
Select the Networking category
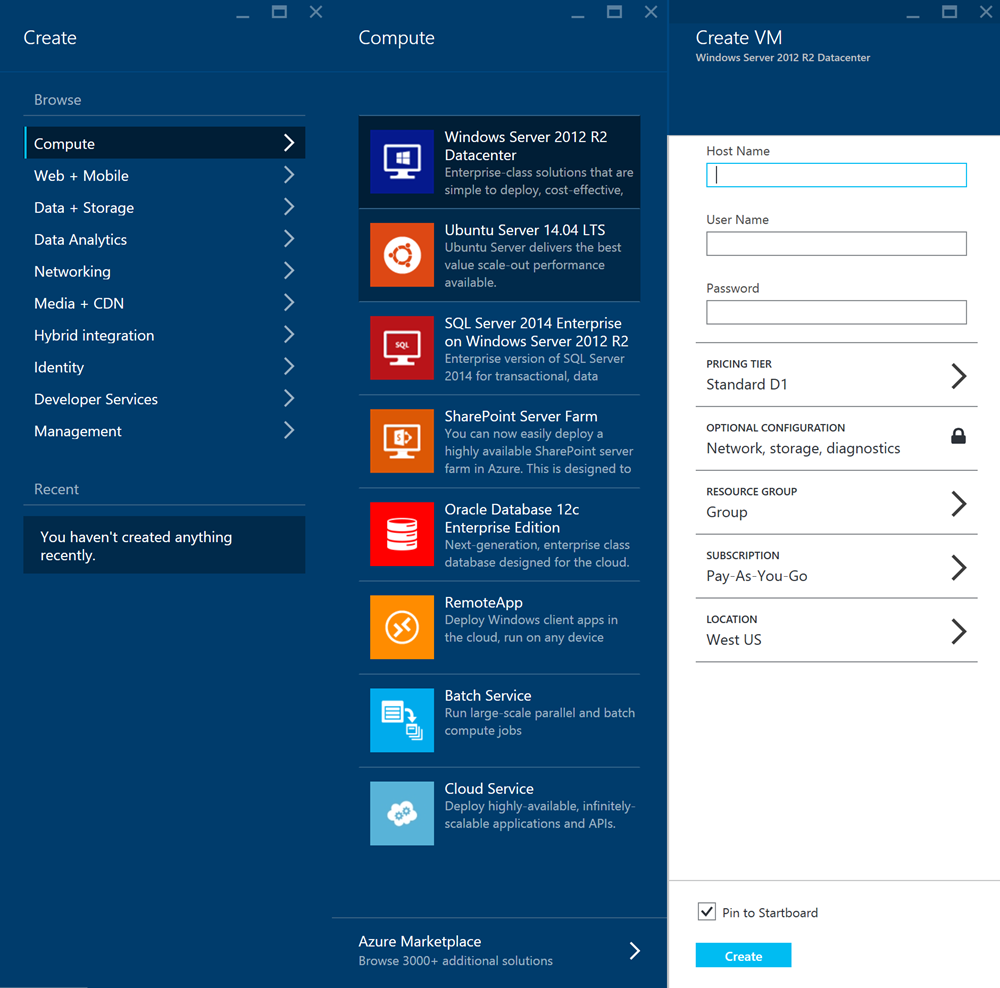pos(165,271)
